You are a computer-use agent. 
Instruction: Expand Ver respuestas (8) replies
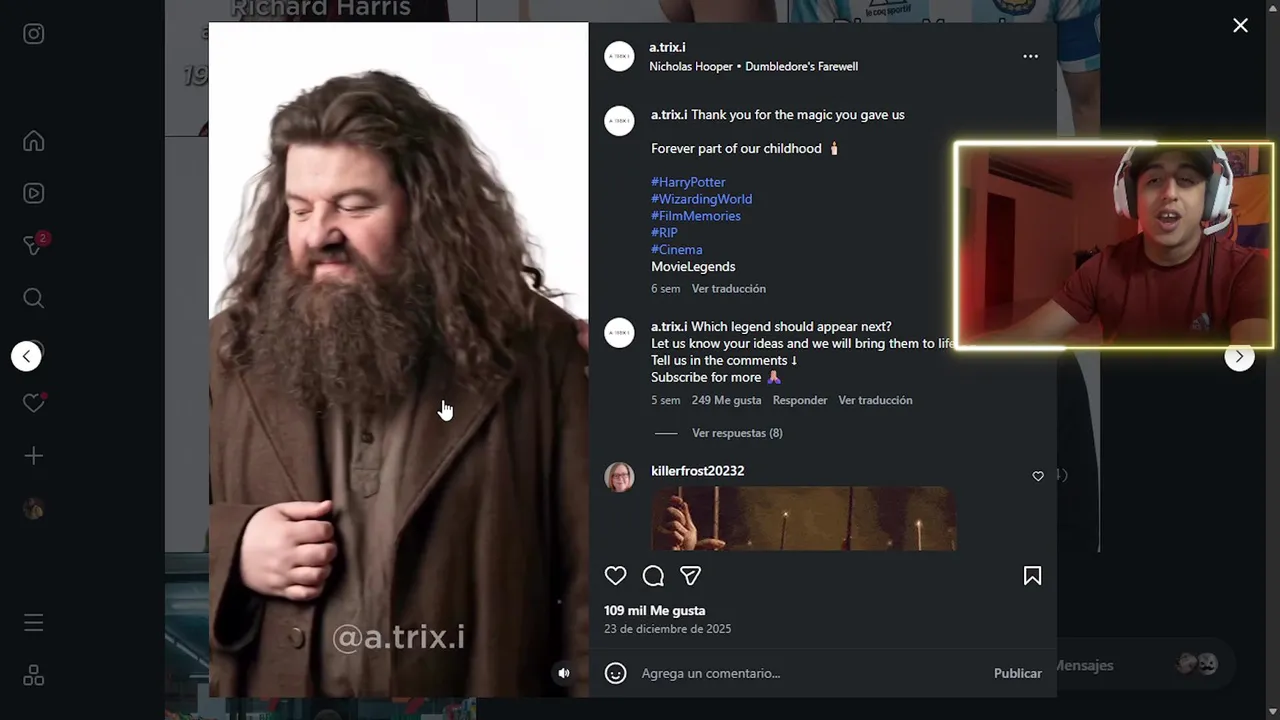[x=737, y=433]
